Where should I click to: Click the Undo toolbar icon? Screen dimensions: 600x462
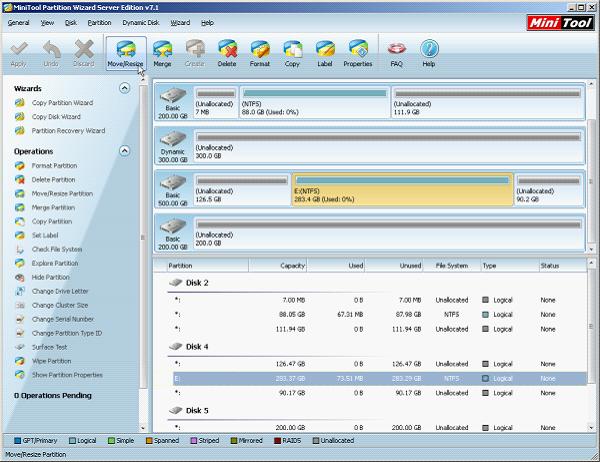(x=51, y=49)
